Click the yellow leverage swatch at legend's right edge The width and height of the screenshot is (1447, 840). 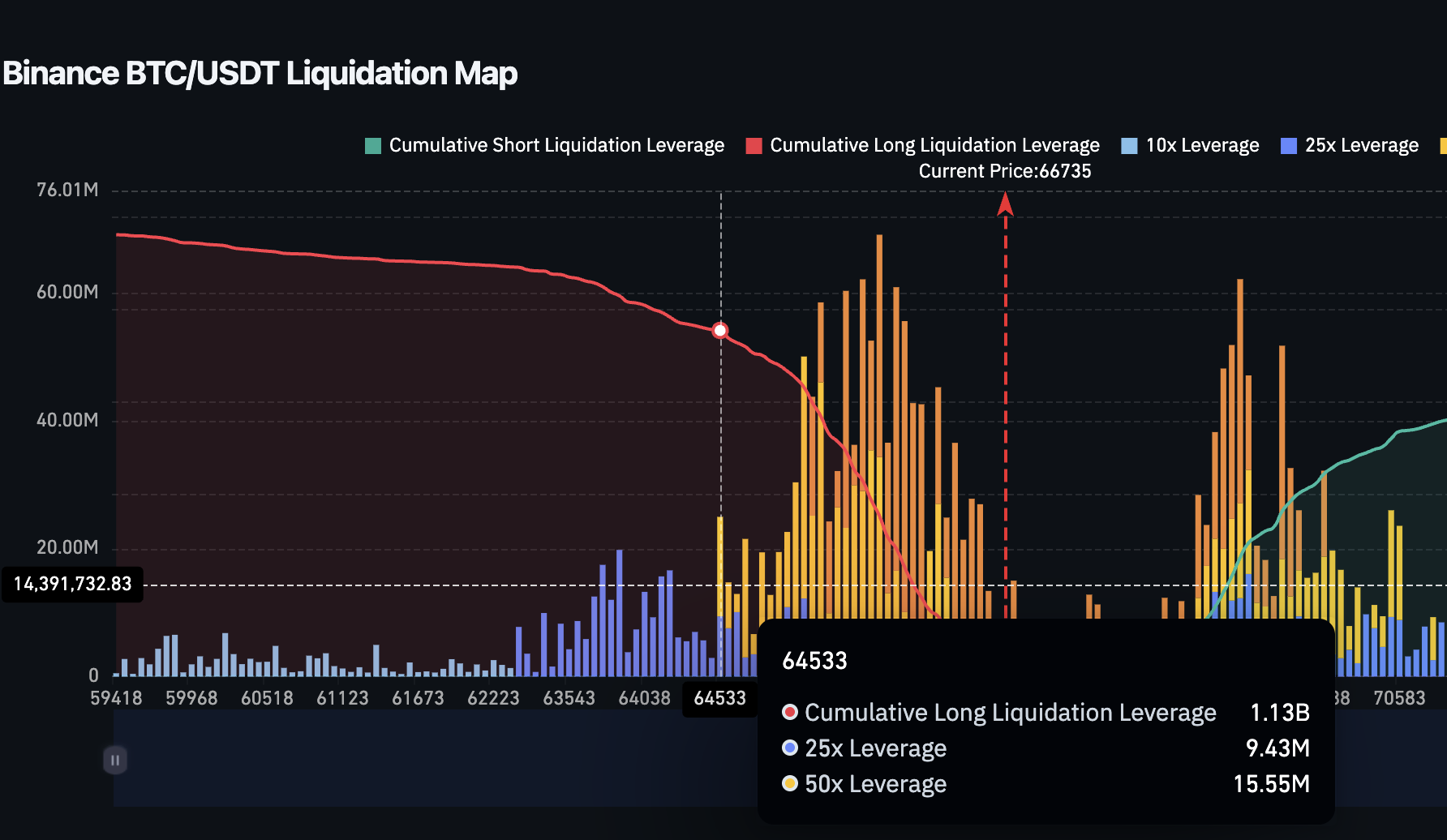tap(1443, 145)
